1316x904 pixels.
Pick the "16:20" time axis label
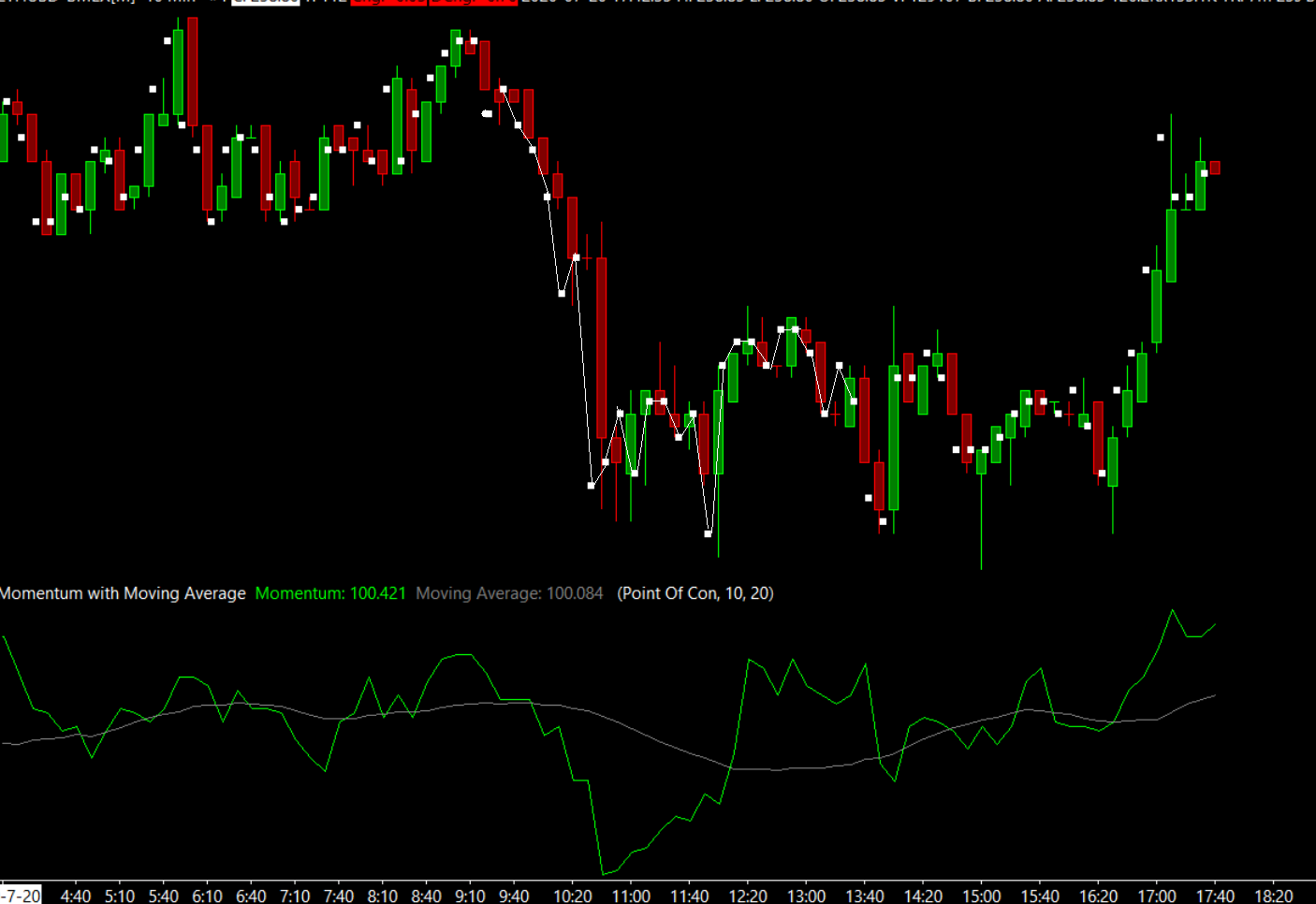click(x=1099, y=896)
